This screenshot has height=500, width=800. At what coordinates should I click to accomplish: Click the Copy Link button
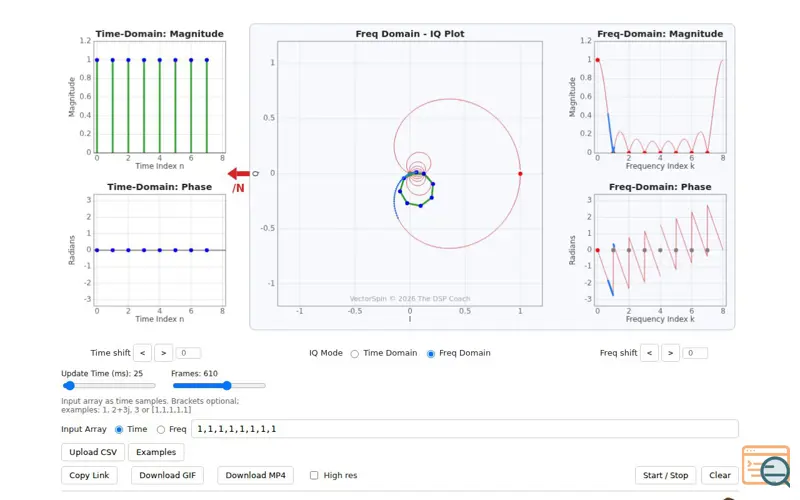click(x=89, y=476)
